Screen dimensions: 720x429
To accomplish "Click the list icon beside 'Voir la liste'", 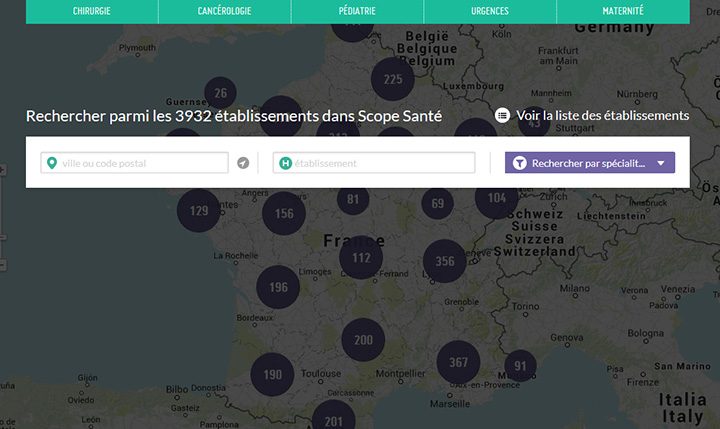I will 502,115.
